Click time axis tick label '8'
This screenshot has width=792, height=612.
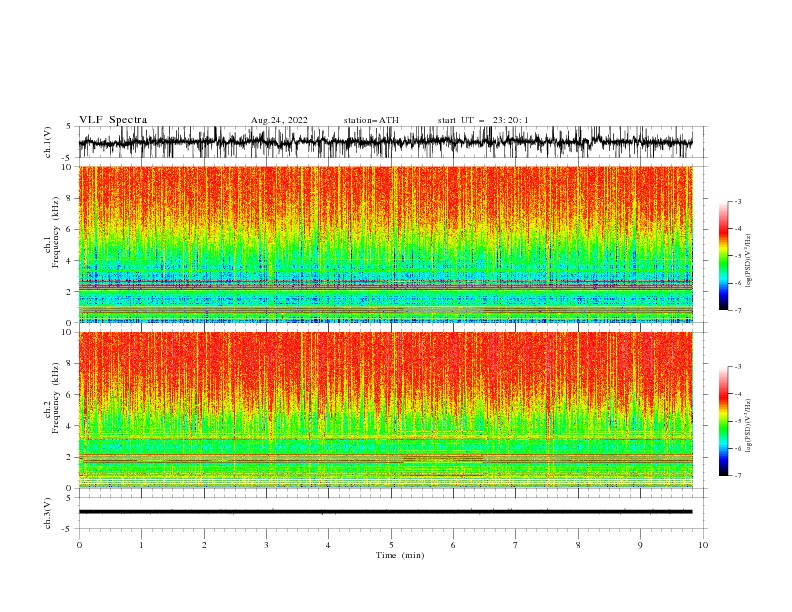pyautogui.click(x=578, y=545)
